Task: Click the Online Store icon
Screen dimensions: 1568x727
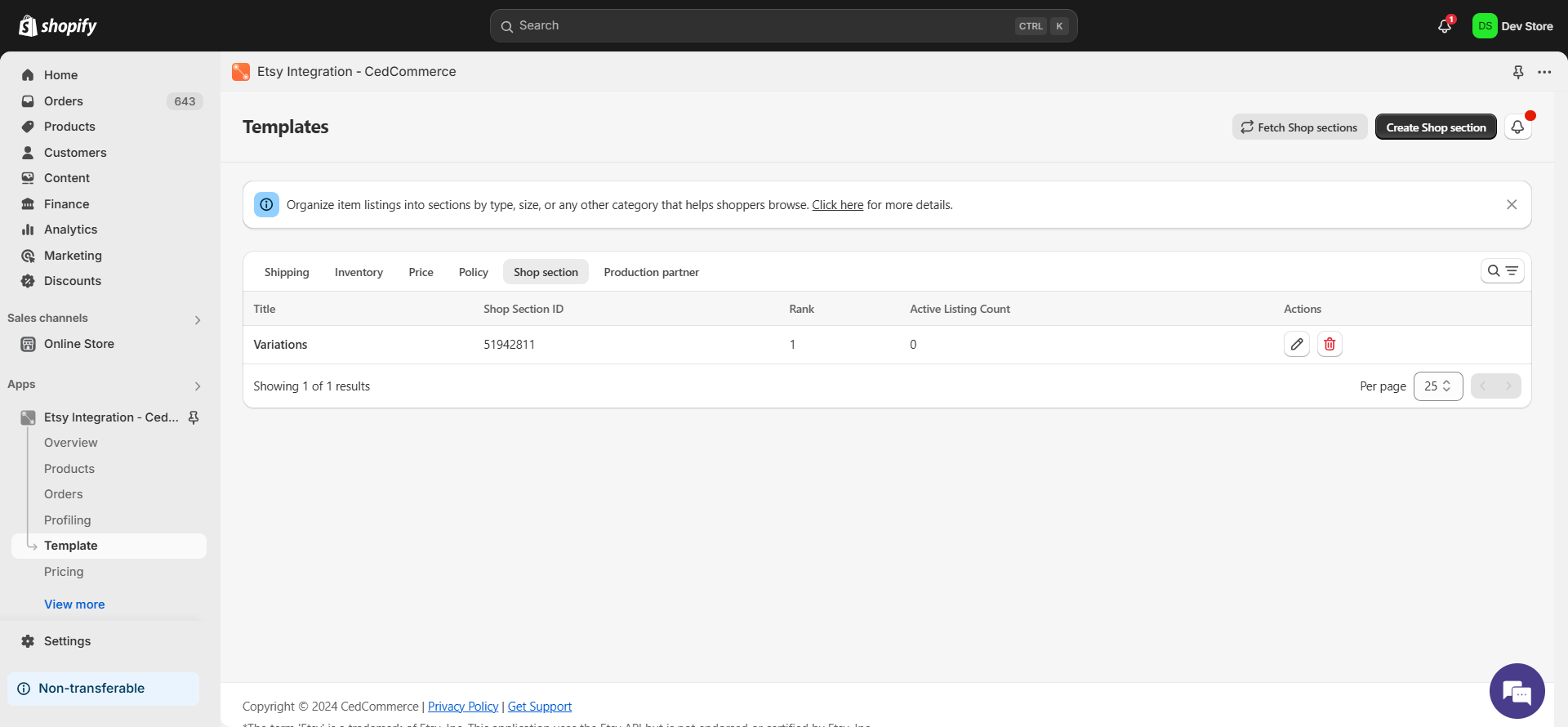Action: pyautogui.click(x=28, y=344)
